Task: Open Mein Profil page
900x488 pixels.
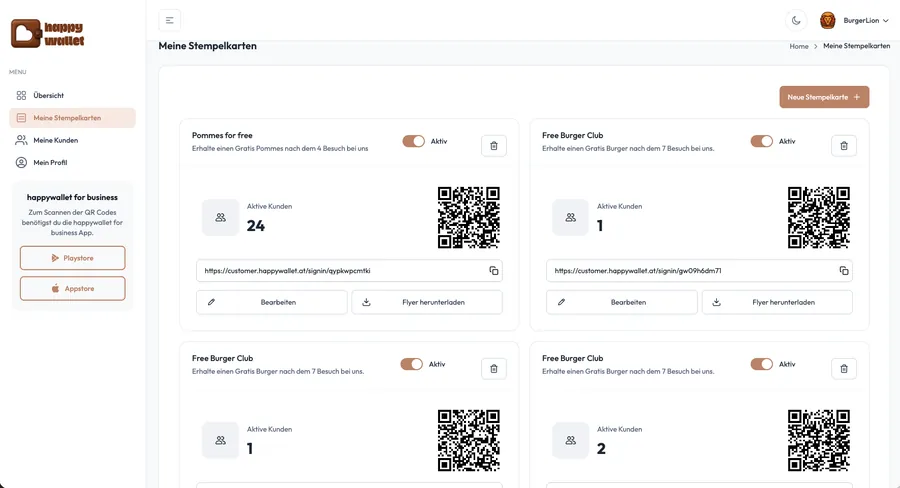Action: 72,162
